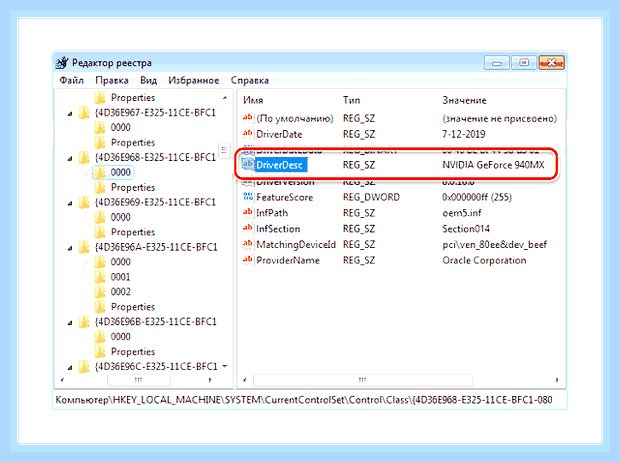Collapse the 4D36E96C key node
620x462 pixels.
70,368
